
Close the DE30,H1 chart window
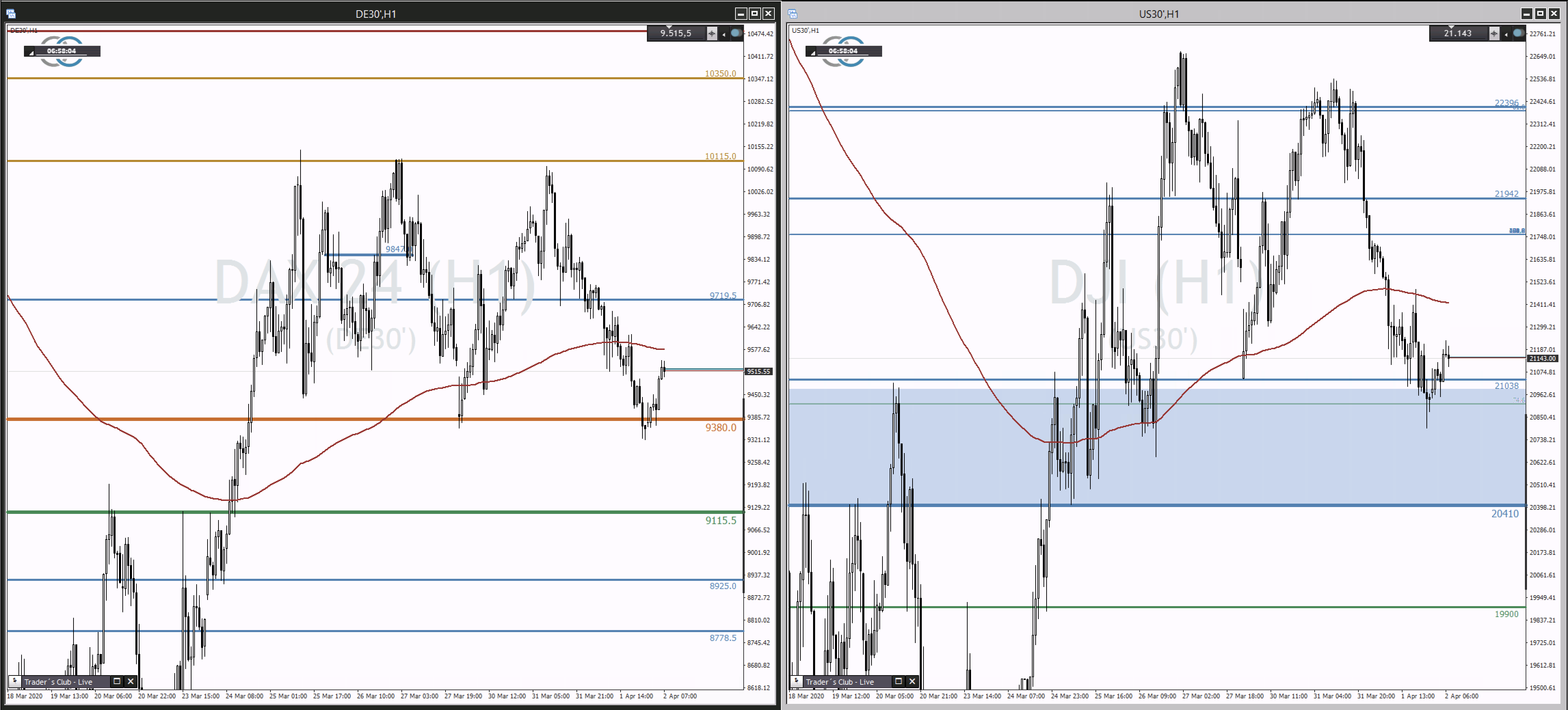coord(769,13)
